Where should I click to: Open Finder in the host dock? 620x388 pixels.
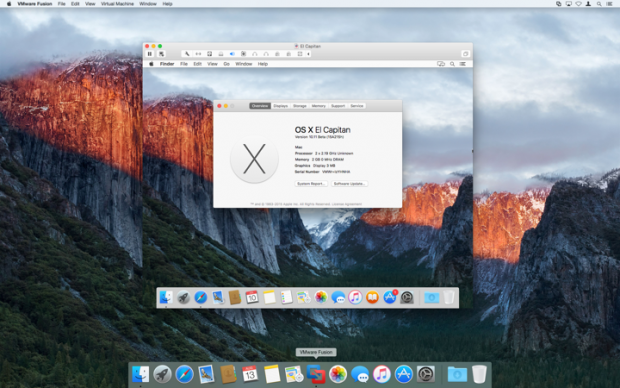[140, 374]
